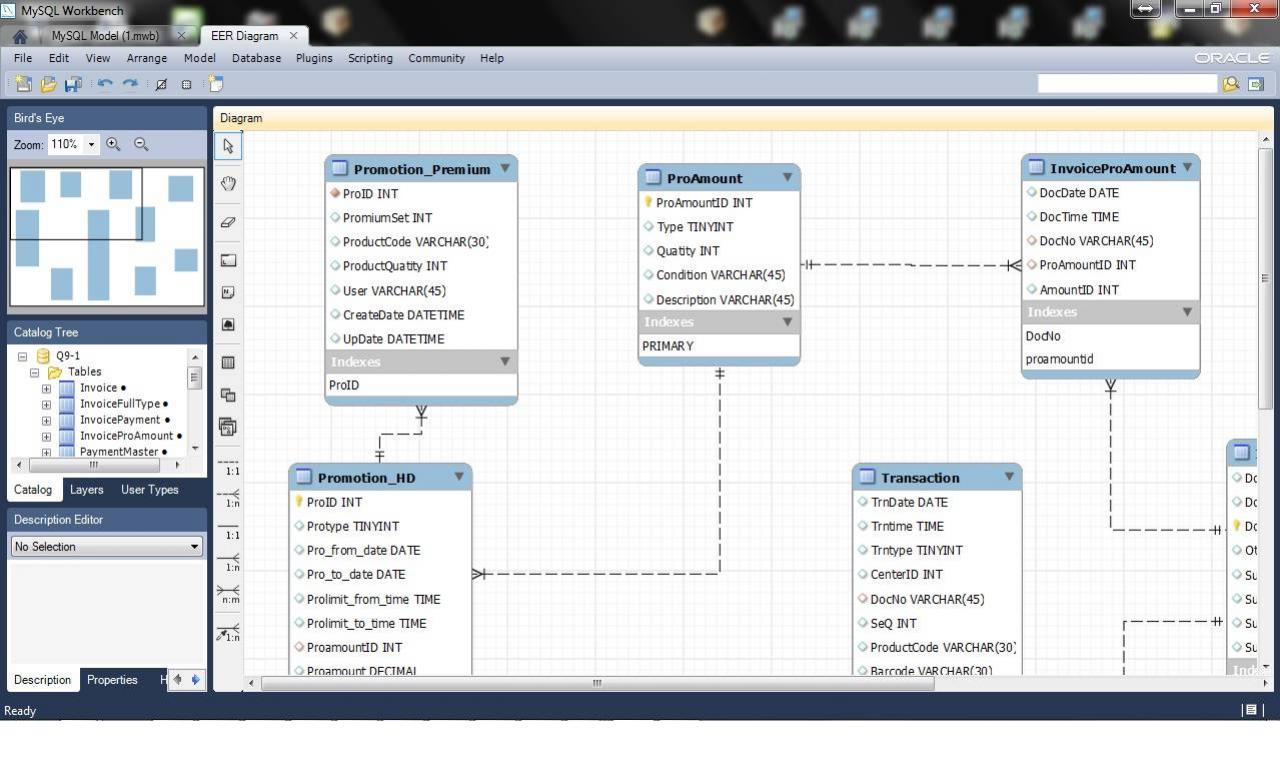Expand the Invoice table in Catalog Tree

pyautogui.click(x=45, y=387)
